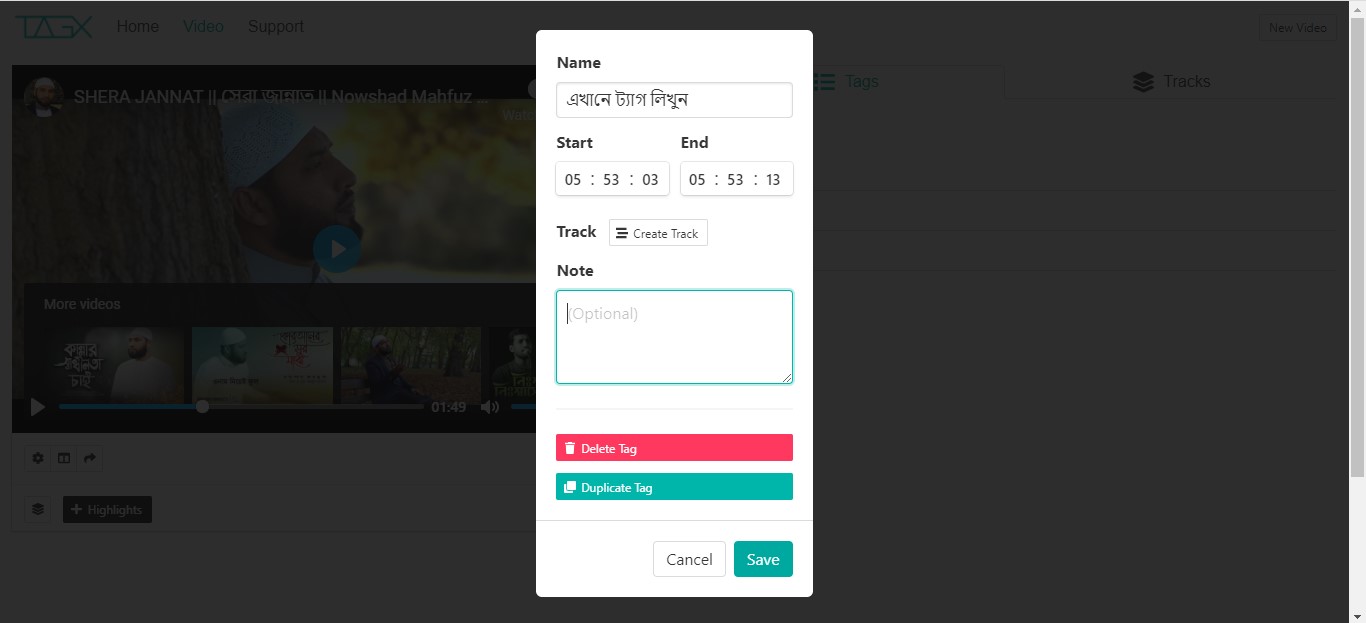Edit the Start seconds field 03
This screenshot has height=623, width=1366.
650,180
